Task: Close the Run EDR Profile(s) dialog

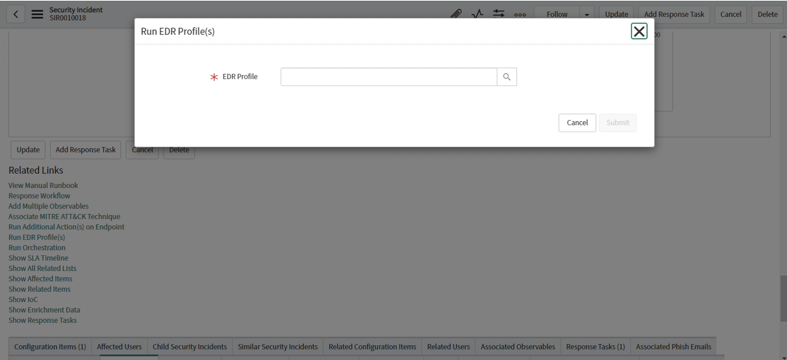Action: point(639,32)
